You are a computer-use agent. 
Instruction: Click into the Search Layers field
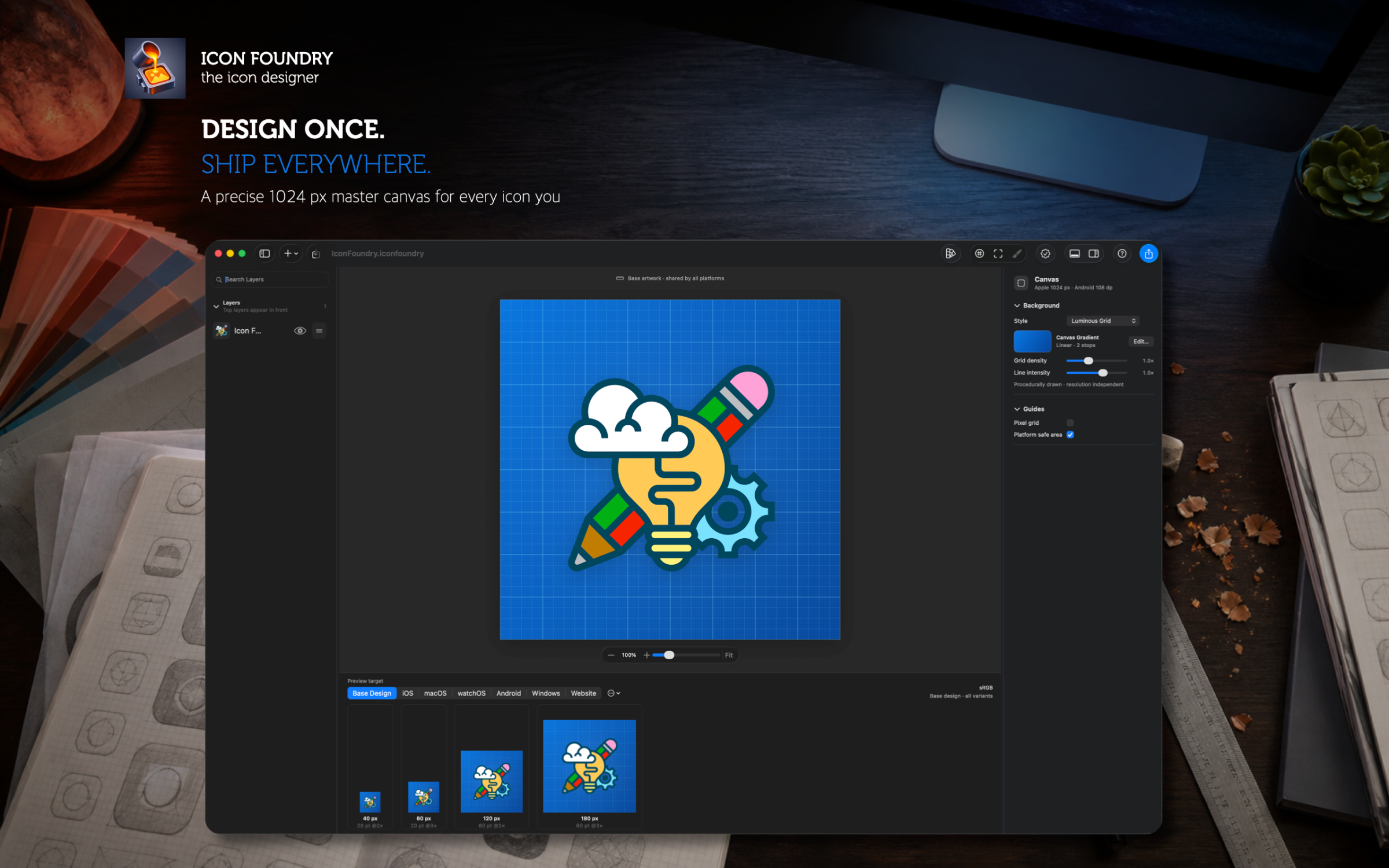(270, 279)
